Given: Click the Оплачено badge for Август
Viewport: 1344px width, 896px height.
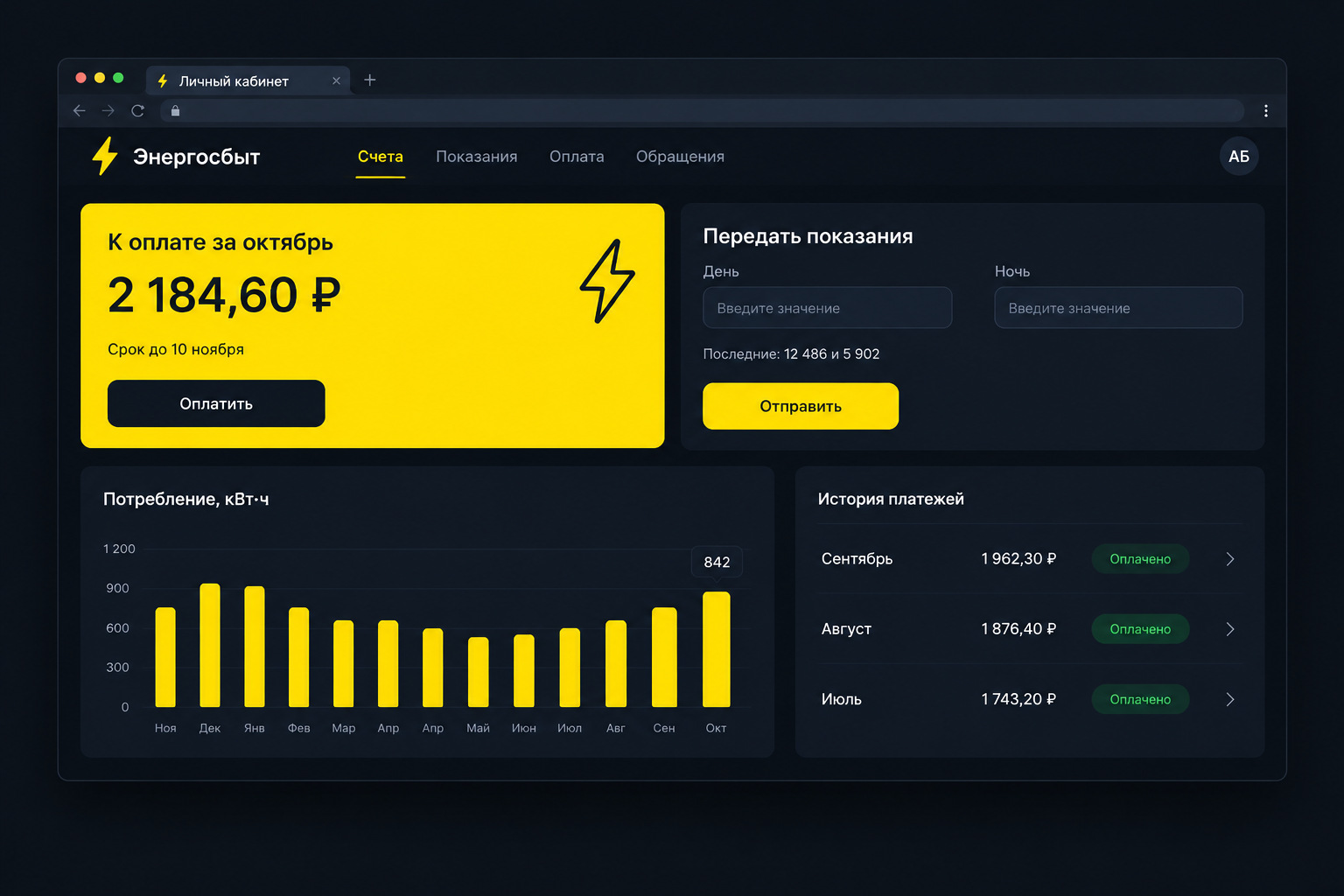Looking at the screenshot, I should [x=1140, y=629].
